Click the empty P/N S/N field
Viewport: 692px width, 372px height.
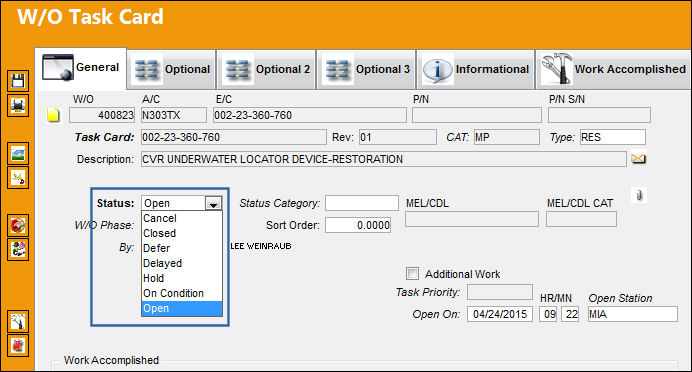(599, 115)
